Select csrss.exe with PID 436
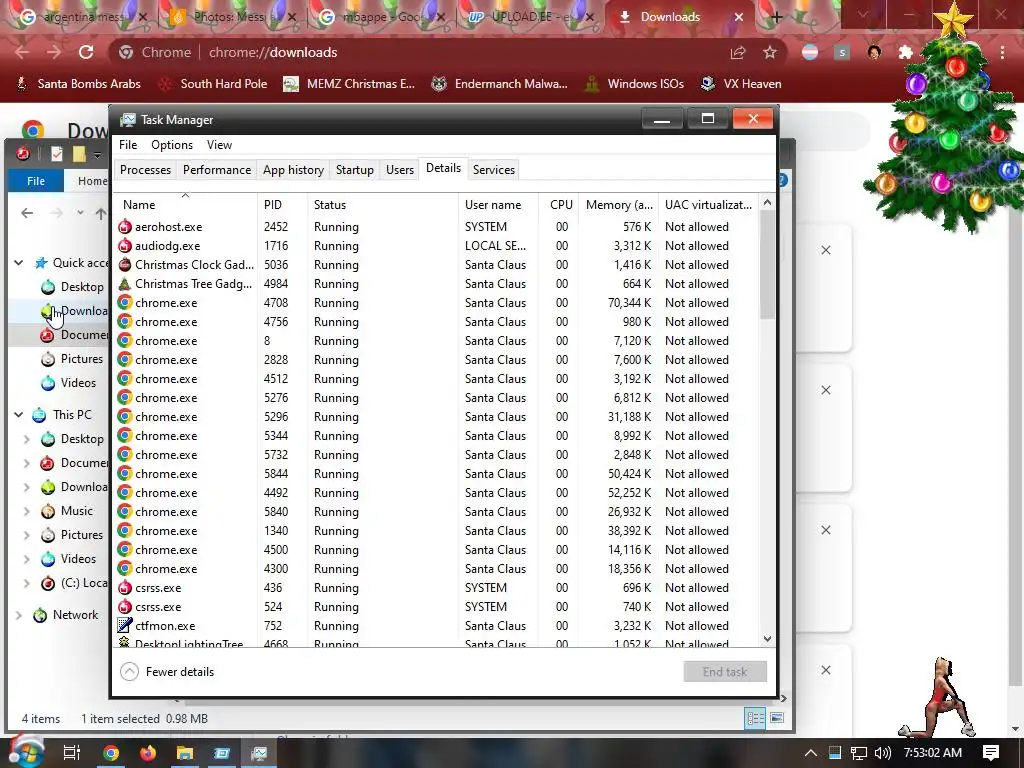Viewport: 1024px width, 768px height. pyautogui.click(x=436, y=588)
